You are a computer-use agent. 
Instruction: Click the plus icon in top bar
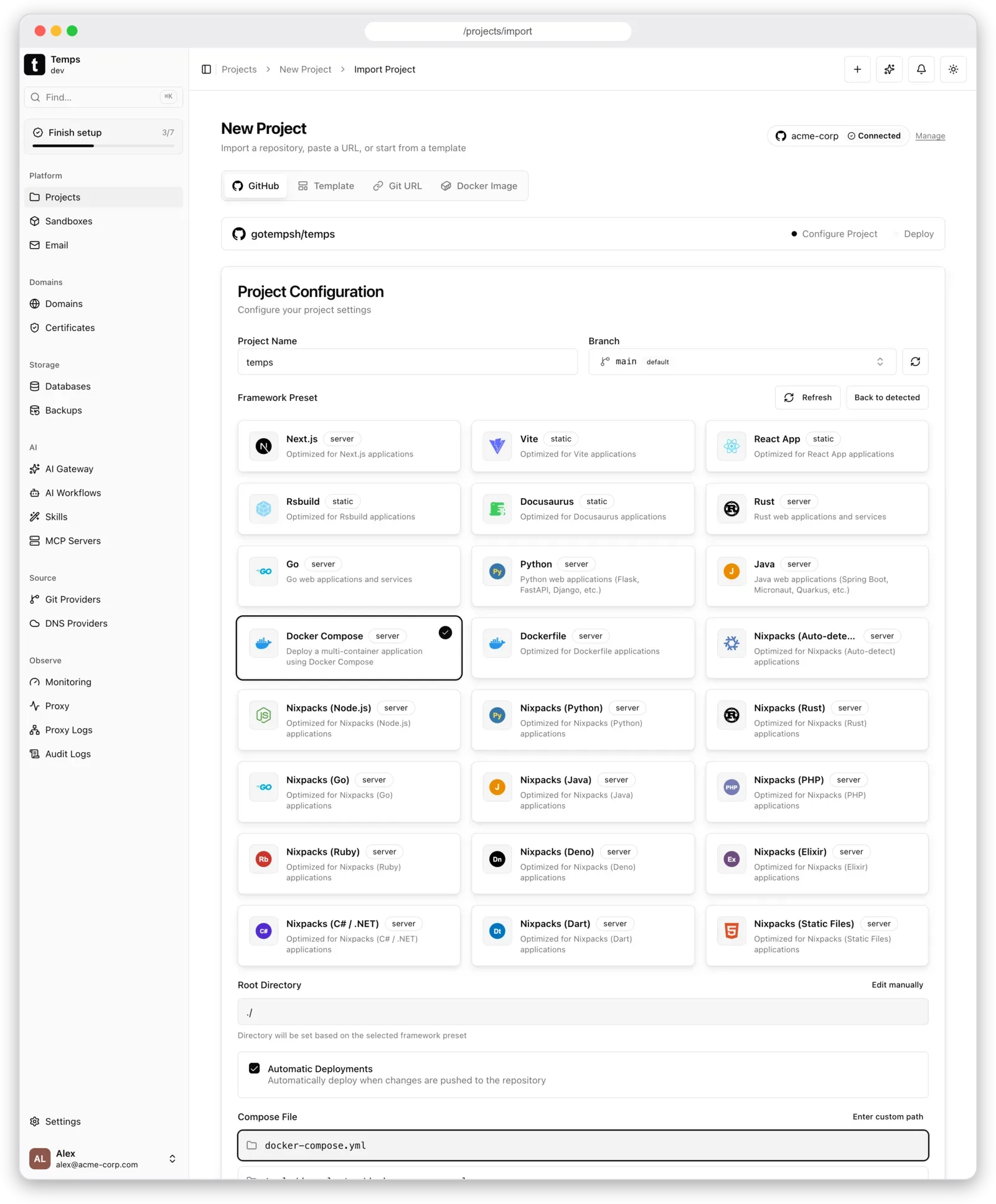coord(857,69)
